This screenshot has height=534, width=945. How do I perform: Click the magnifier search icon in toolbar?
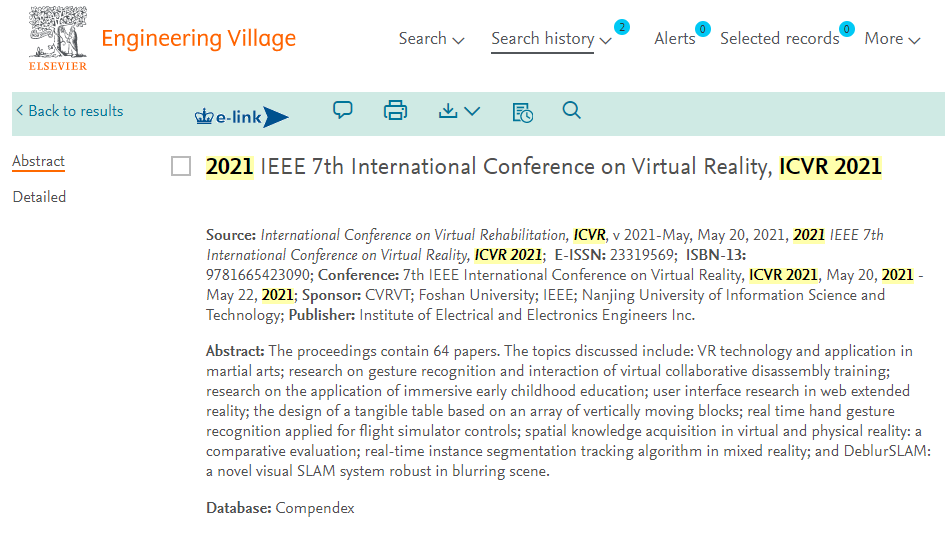click(x=571, y=110)
